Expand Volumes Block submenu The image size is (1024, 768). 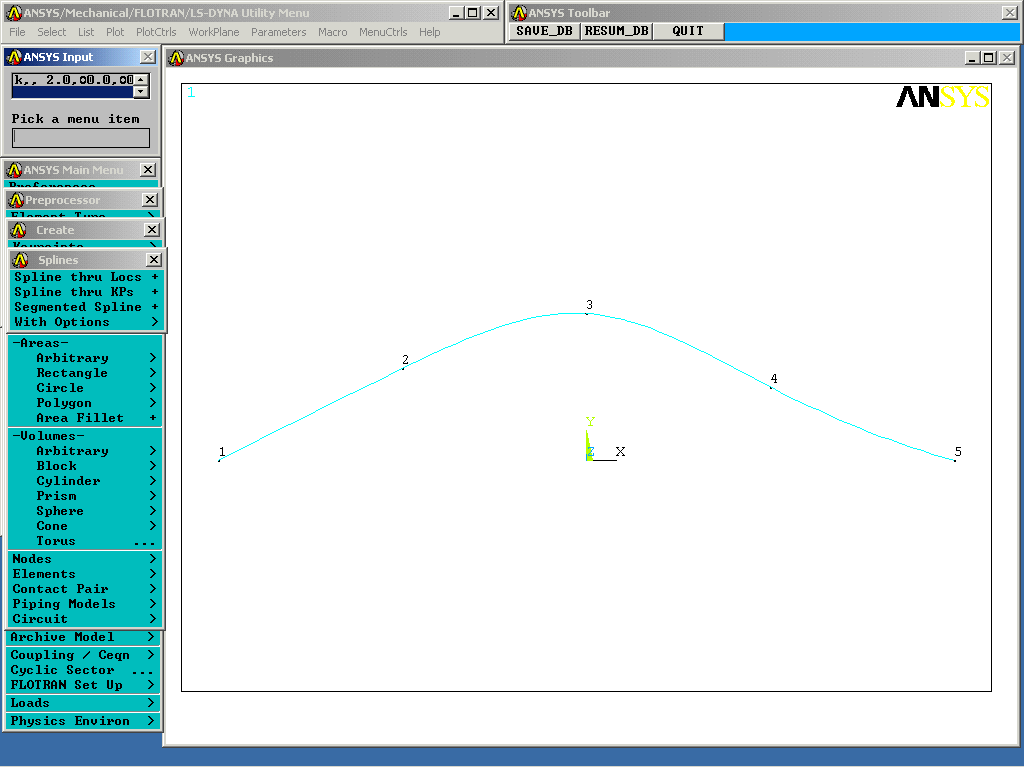[85, 466]
